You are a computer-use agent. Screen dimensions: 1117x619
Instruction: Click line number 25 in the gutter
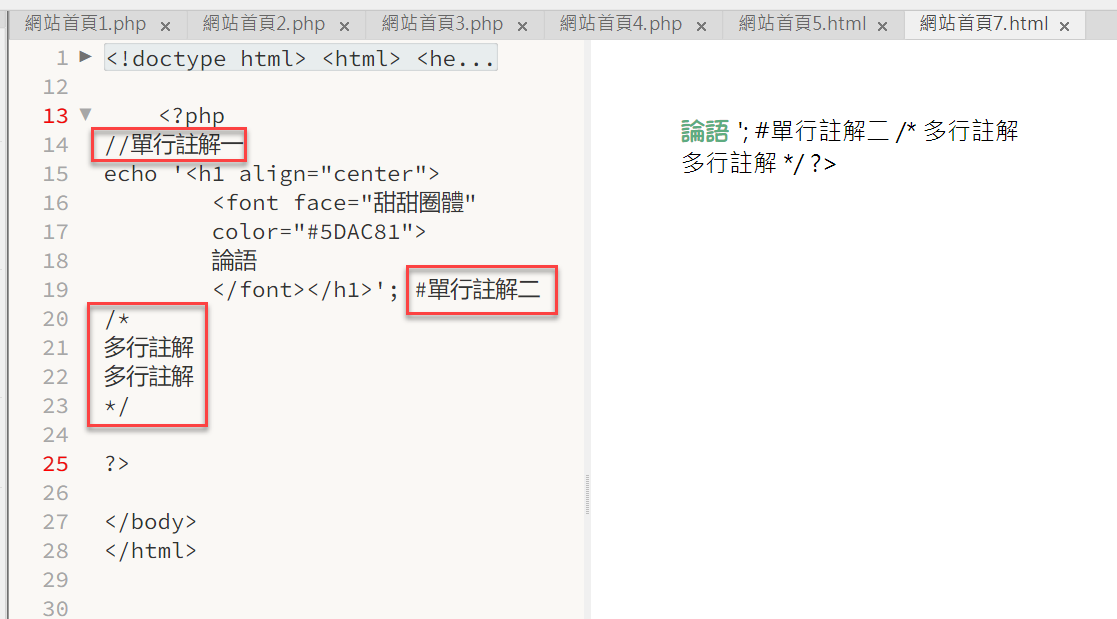point(56,464)
